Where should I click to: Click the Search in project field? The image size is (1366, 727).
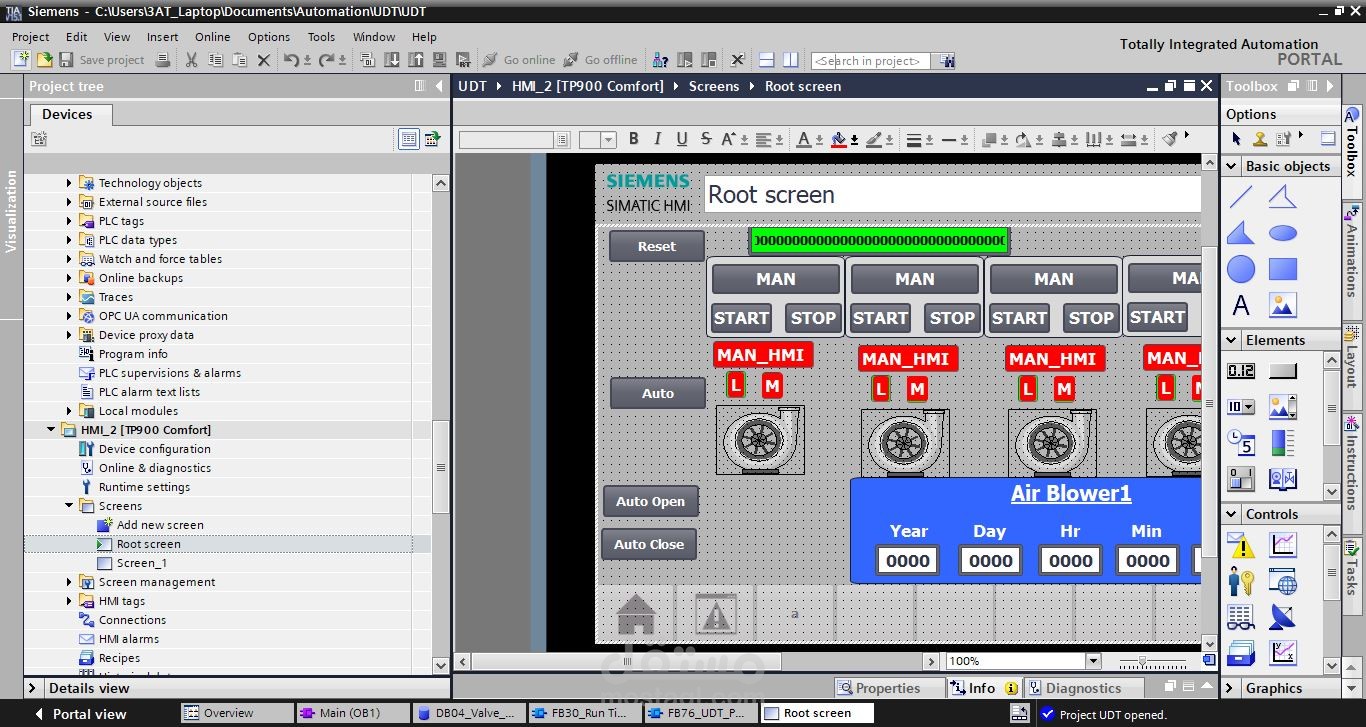tap(869, 61)
